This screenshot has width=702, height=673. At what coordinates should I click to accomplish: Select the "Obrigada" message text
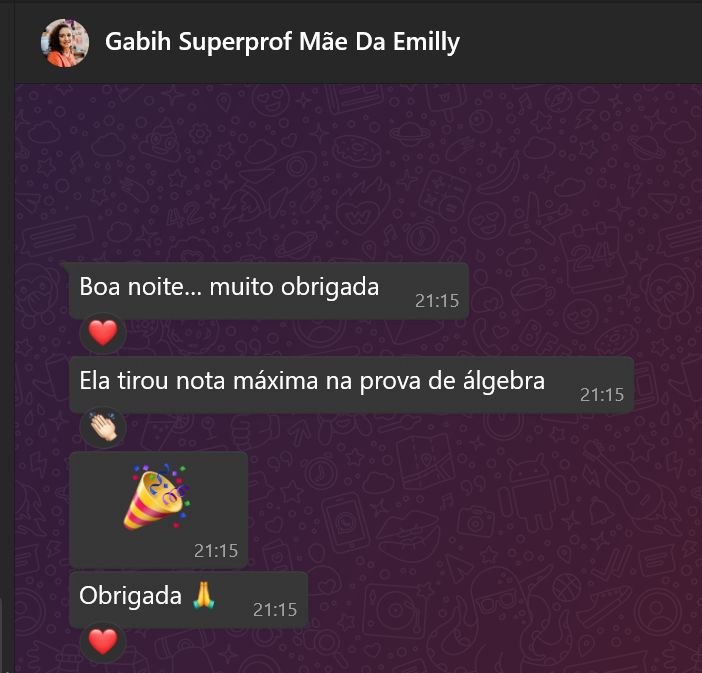pyautogui.click(x=130, y=596)
